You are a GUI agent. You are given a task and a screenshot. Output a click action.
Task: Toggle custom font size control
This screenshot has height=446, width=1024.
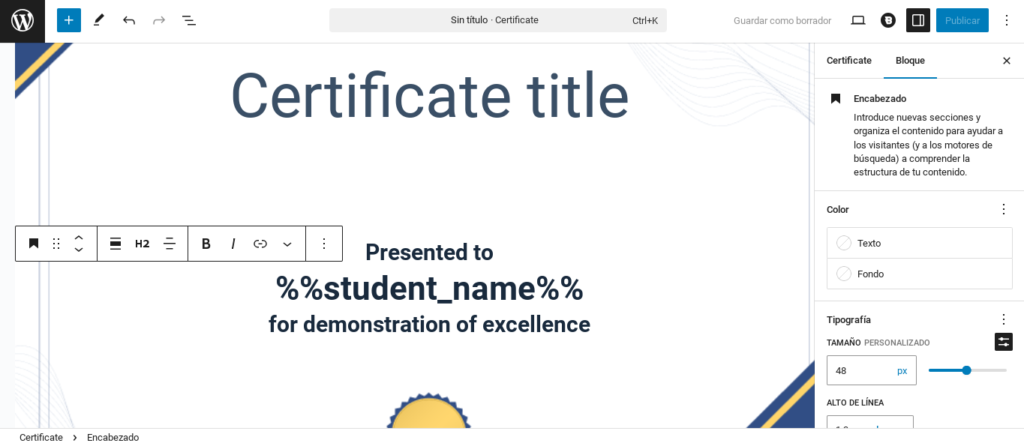1004,342
